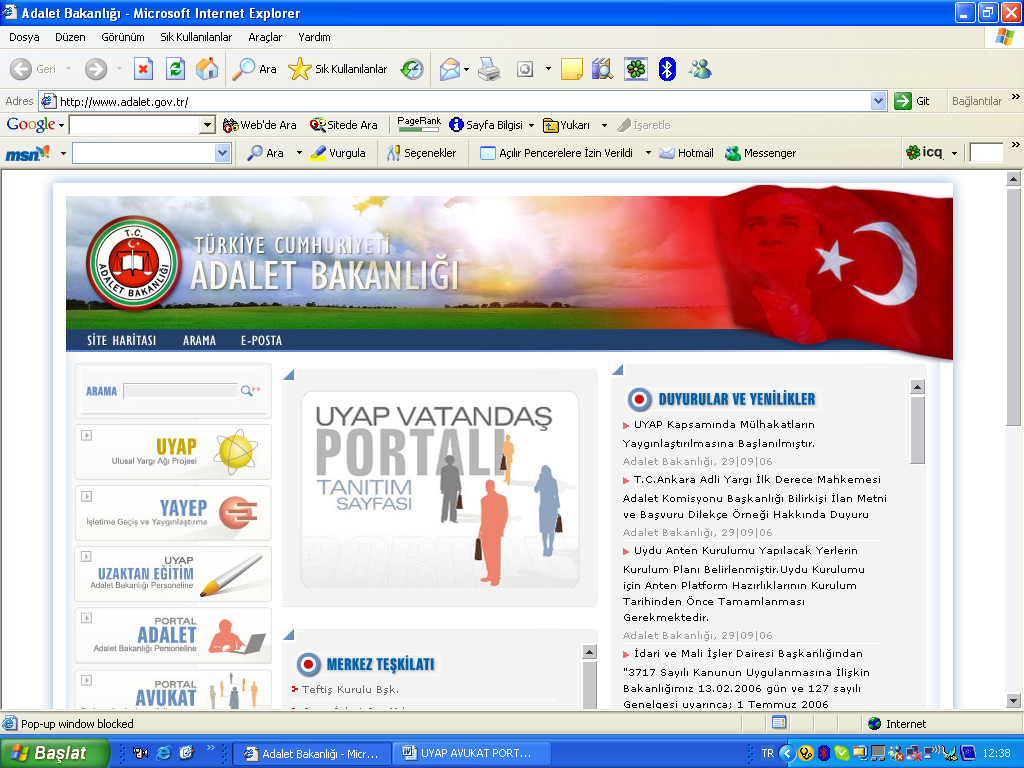Click the Messenger people icon in toolbar

coord(700,69)
